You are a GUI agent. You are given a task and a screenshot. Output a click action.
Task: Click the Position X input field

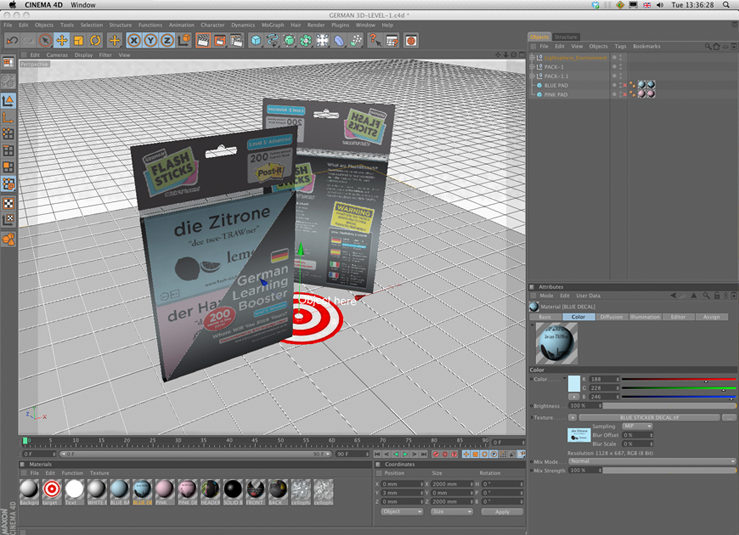(402, 484)
